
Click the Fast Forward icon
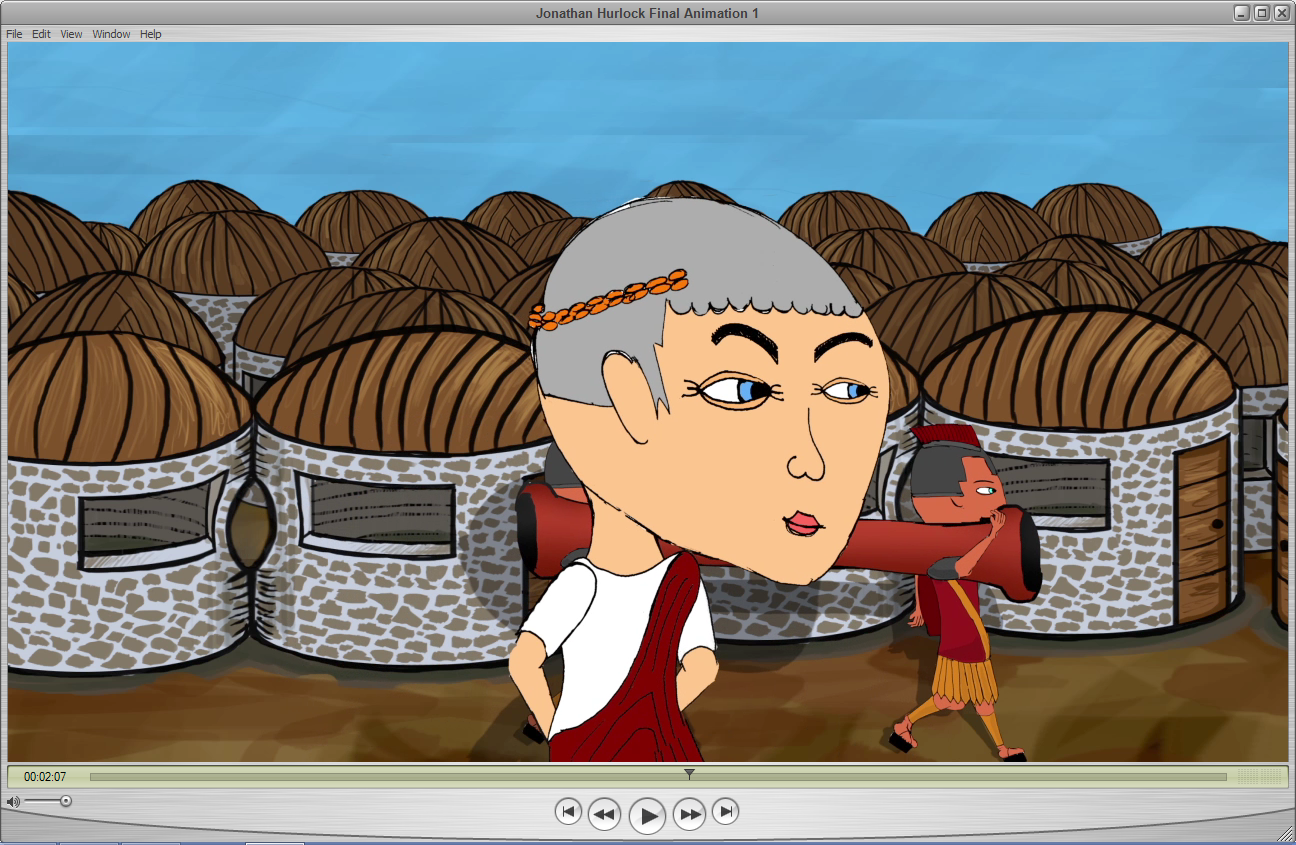pyautogui.click(x=690, y=814)
